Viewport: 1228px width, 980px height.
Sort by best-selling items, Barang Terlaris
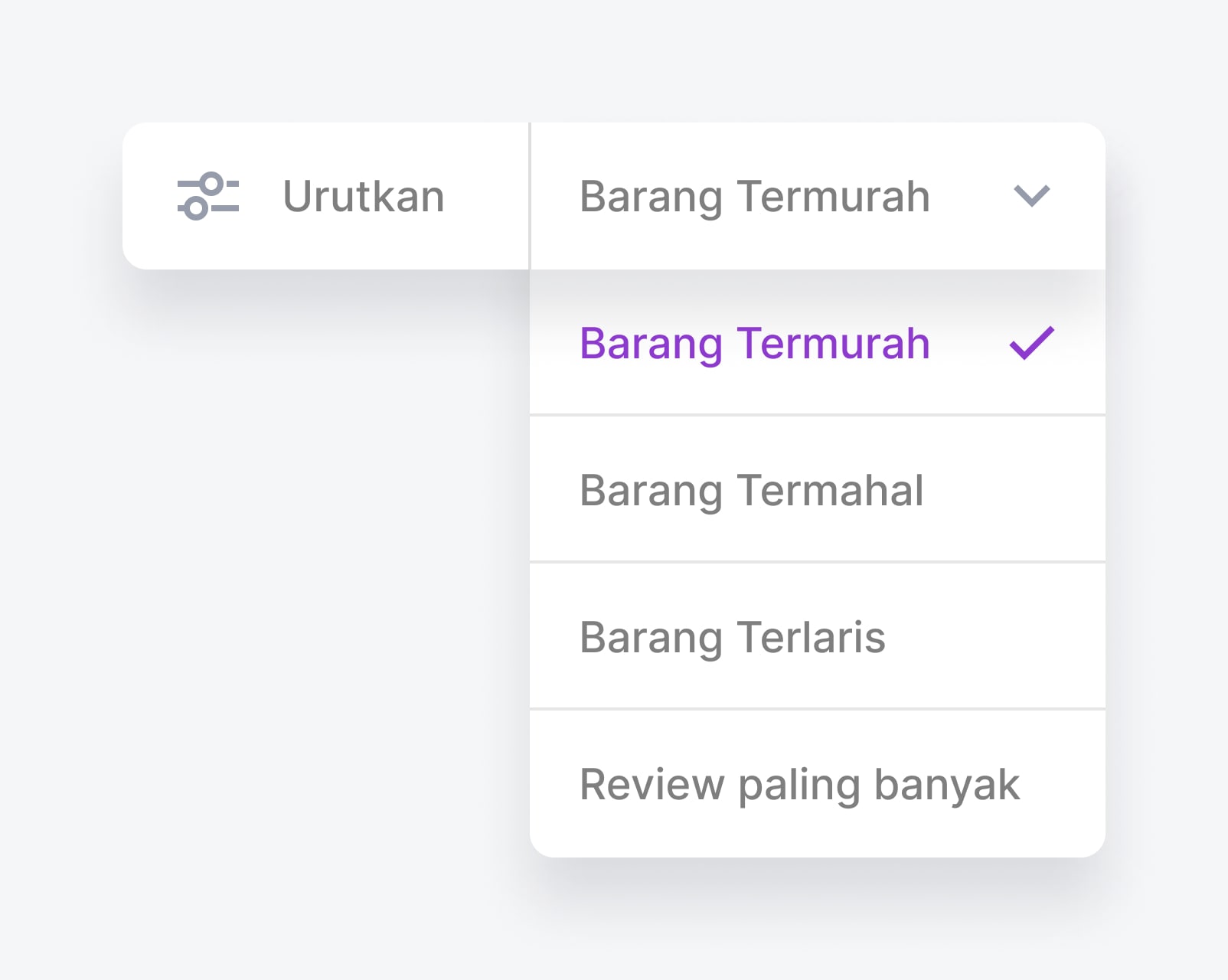point(733,638)
